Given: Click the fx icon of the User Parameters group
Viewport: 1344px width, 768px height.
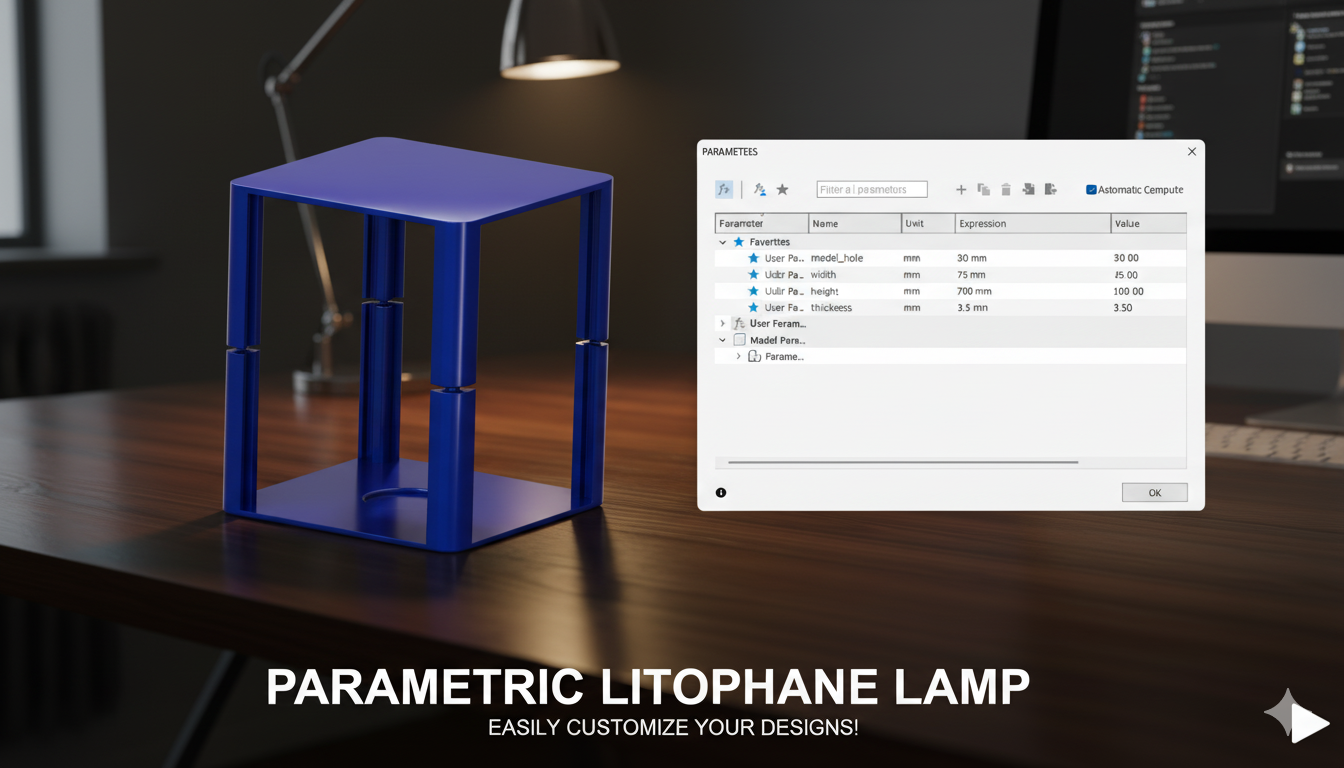Looking at the screenshot, I should 739,324.
